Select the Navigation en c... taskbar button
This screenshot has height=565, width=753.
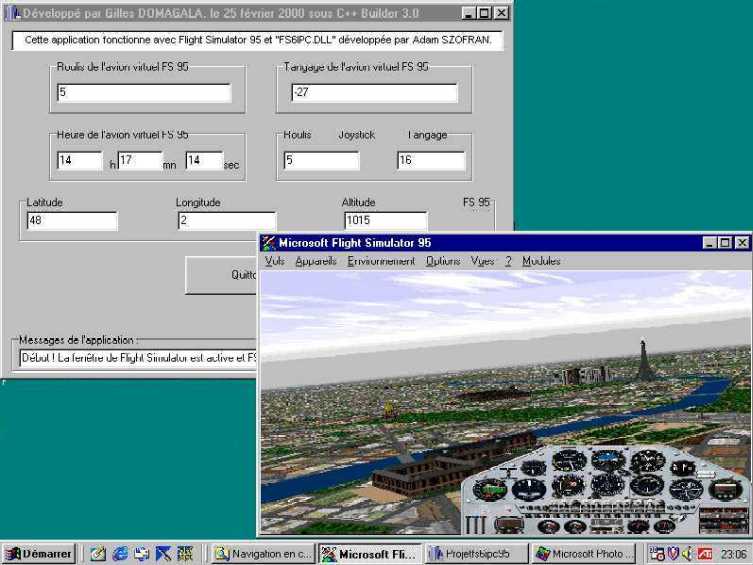pos(264,553)
